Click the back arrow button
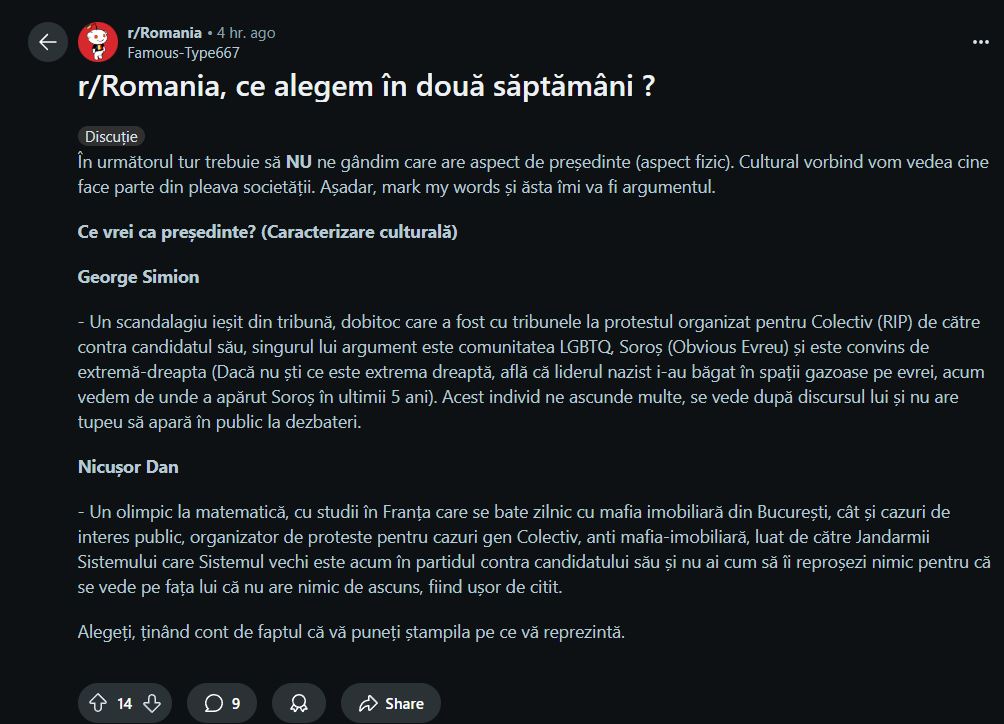This screenshot has height=724, width=1004. tap(47, 42)
